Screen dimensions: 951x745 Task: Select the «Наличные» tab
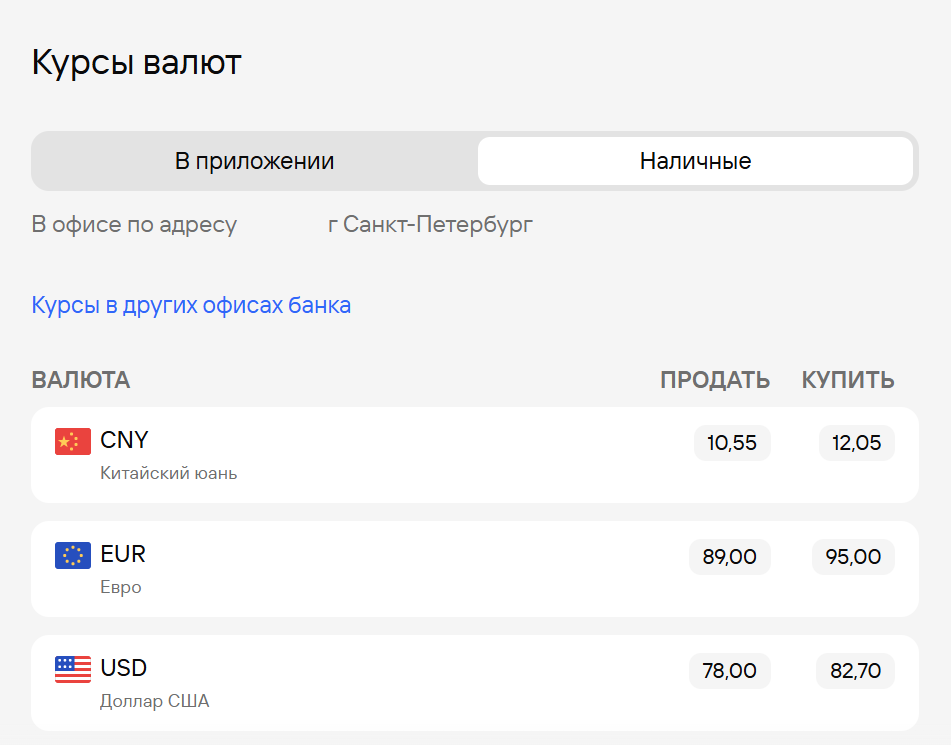coord(695,161)
